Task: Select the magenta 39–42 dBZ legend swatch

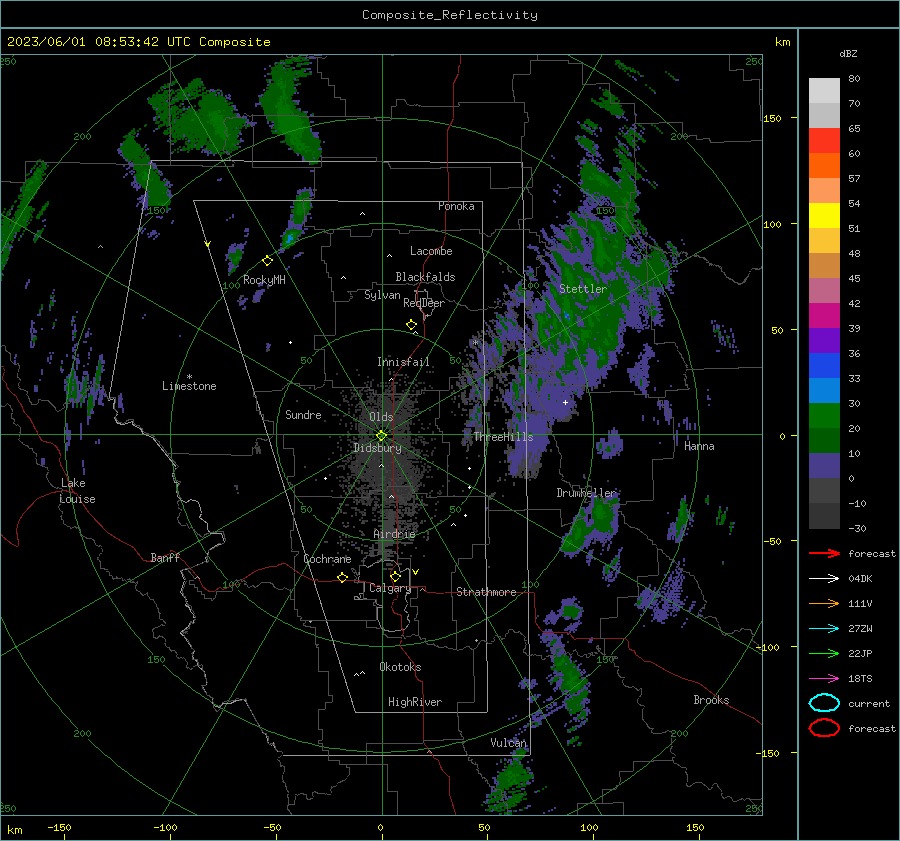Action: [x=824, y=316]
